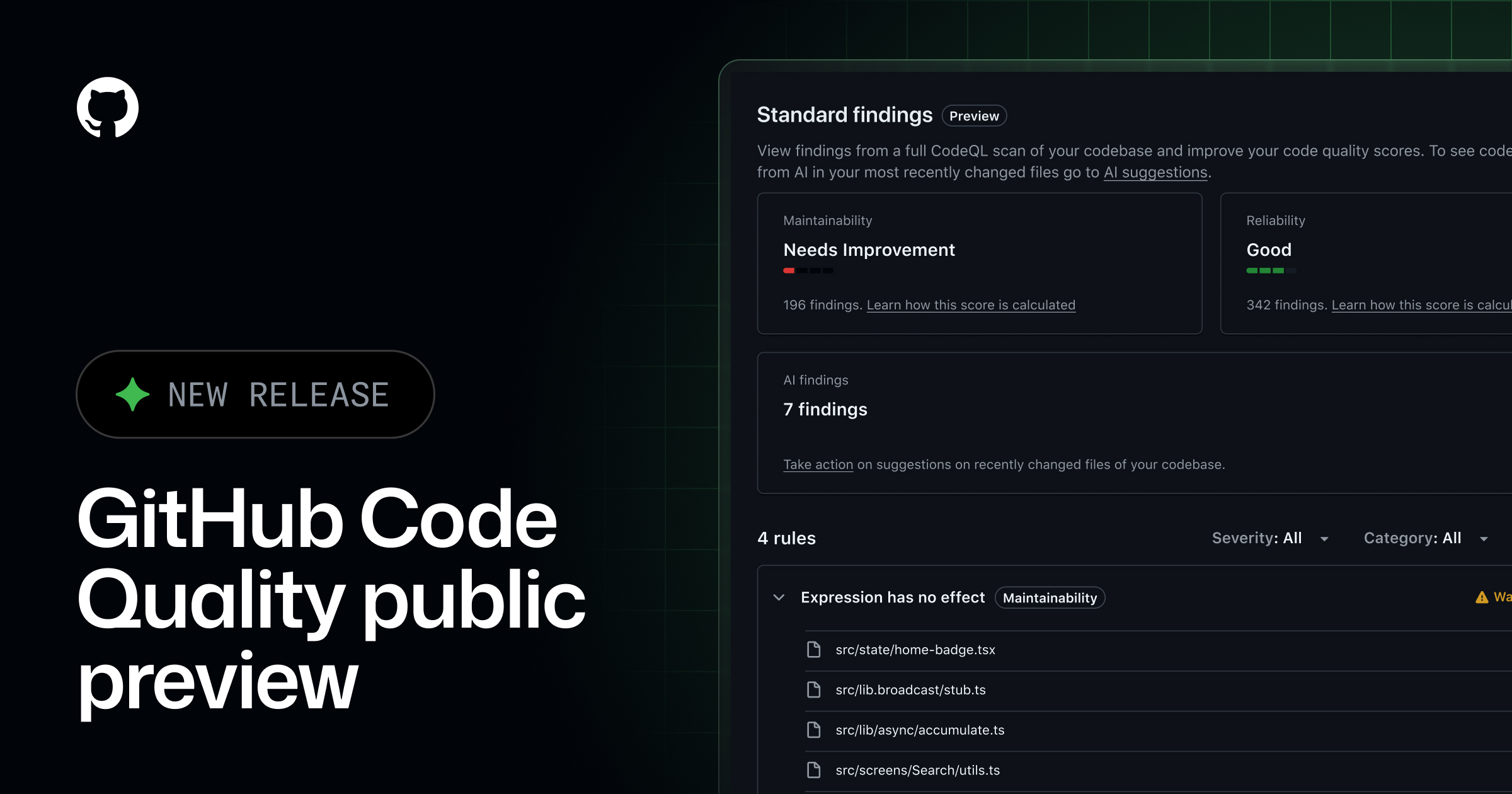Click the file icon beside broadcast/stub.ts
1512x794 pixels.
click(x=813, y=689)
